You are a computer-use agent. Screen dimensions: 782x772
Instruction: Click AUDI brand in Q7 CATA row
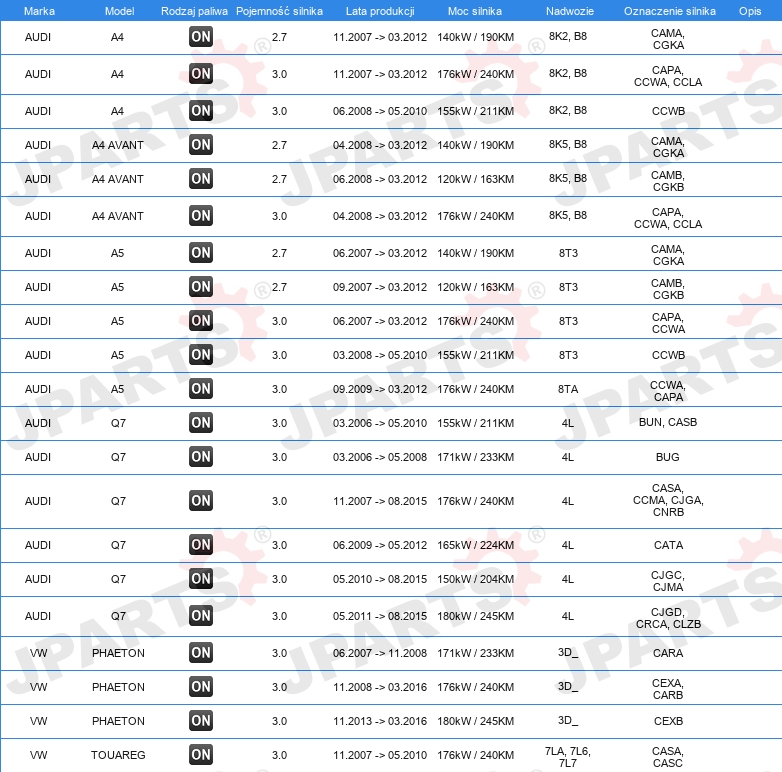coord(38,545)
